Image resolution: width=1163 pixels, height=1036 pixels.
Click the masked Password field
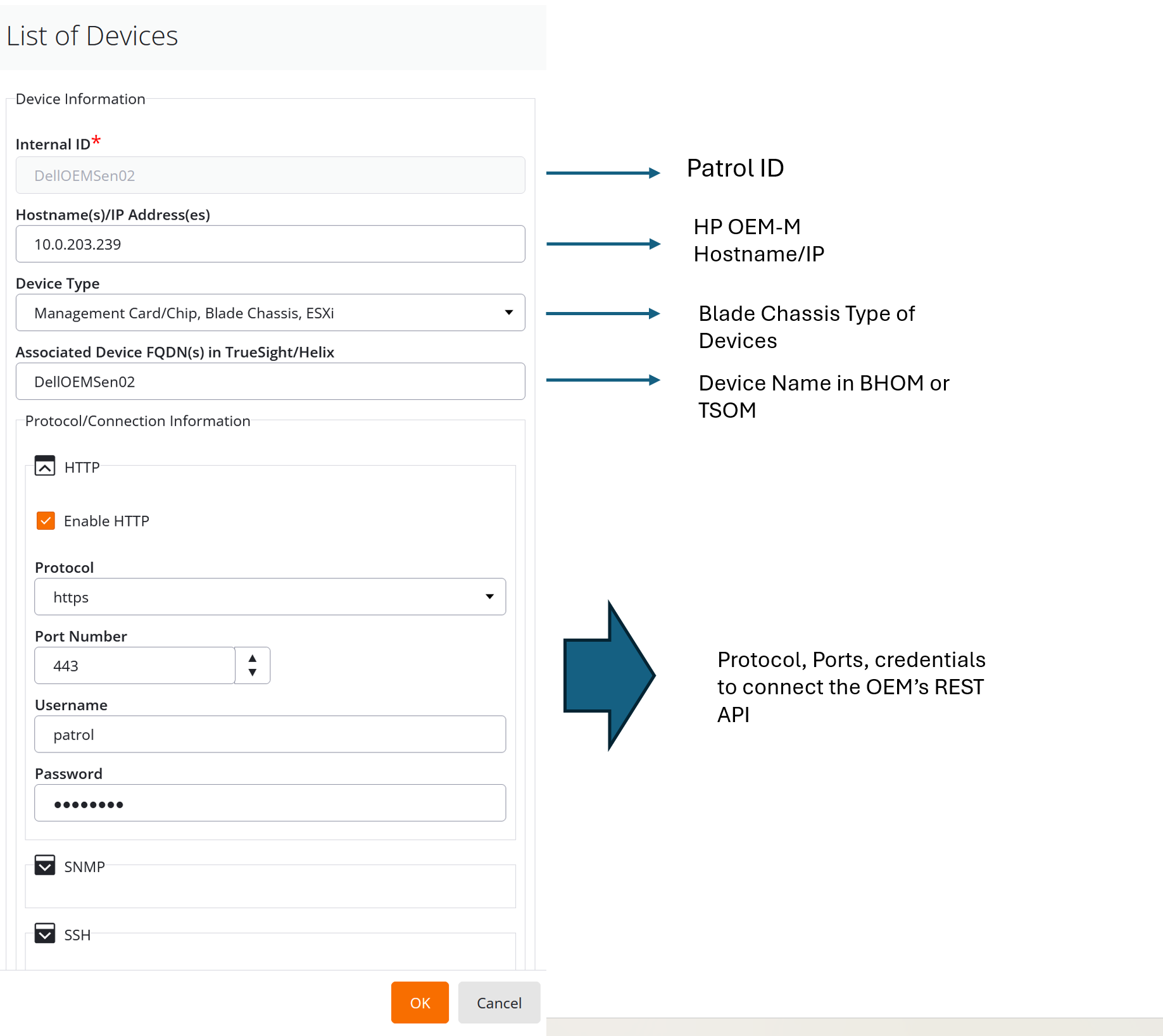click(x=270, y=802)
